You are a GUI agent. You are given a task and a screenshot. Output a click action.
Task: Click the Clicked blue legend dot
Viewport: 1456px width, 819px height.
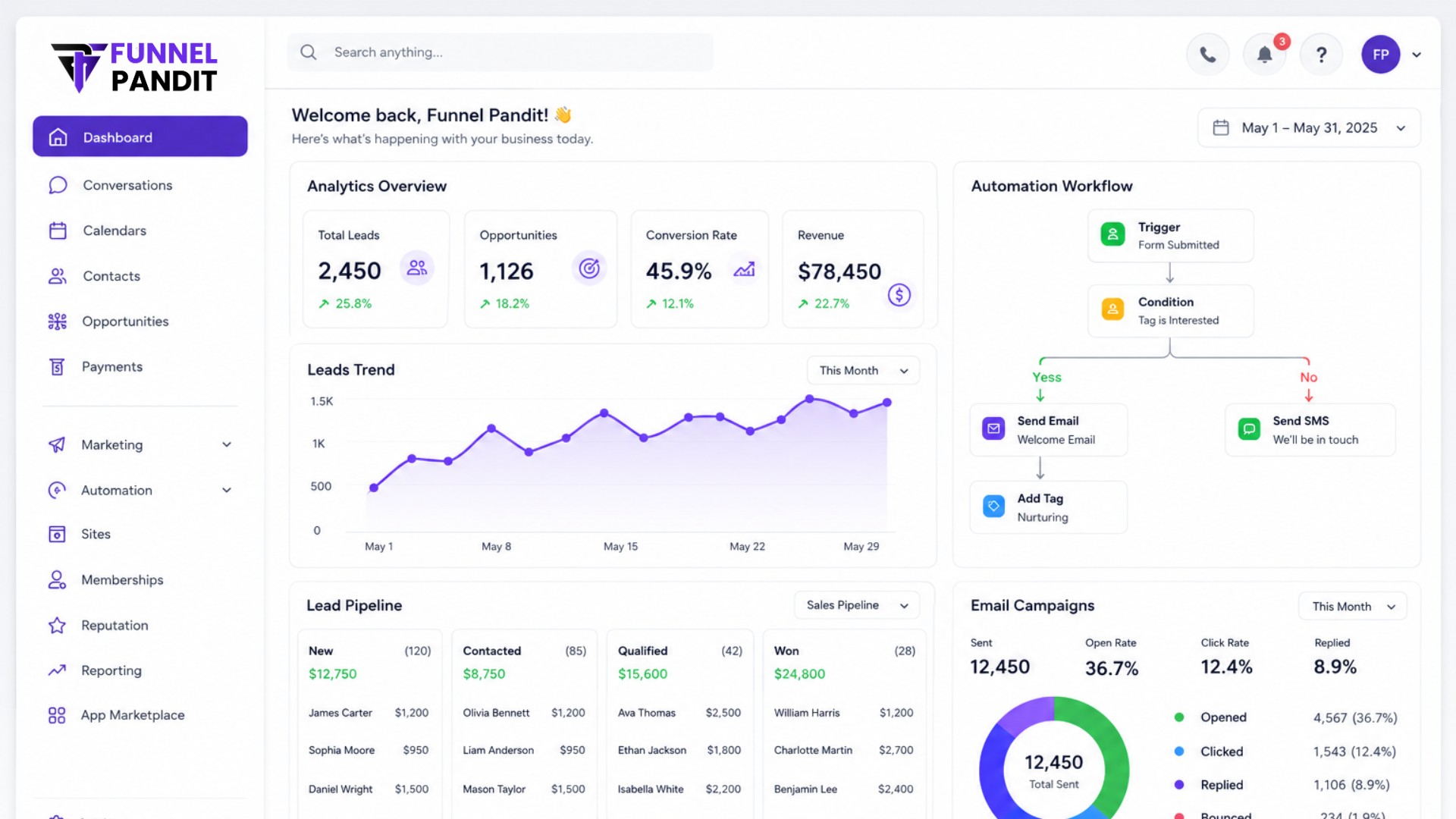pos(1179,752)
